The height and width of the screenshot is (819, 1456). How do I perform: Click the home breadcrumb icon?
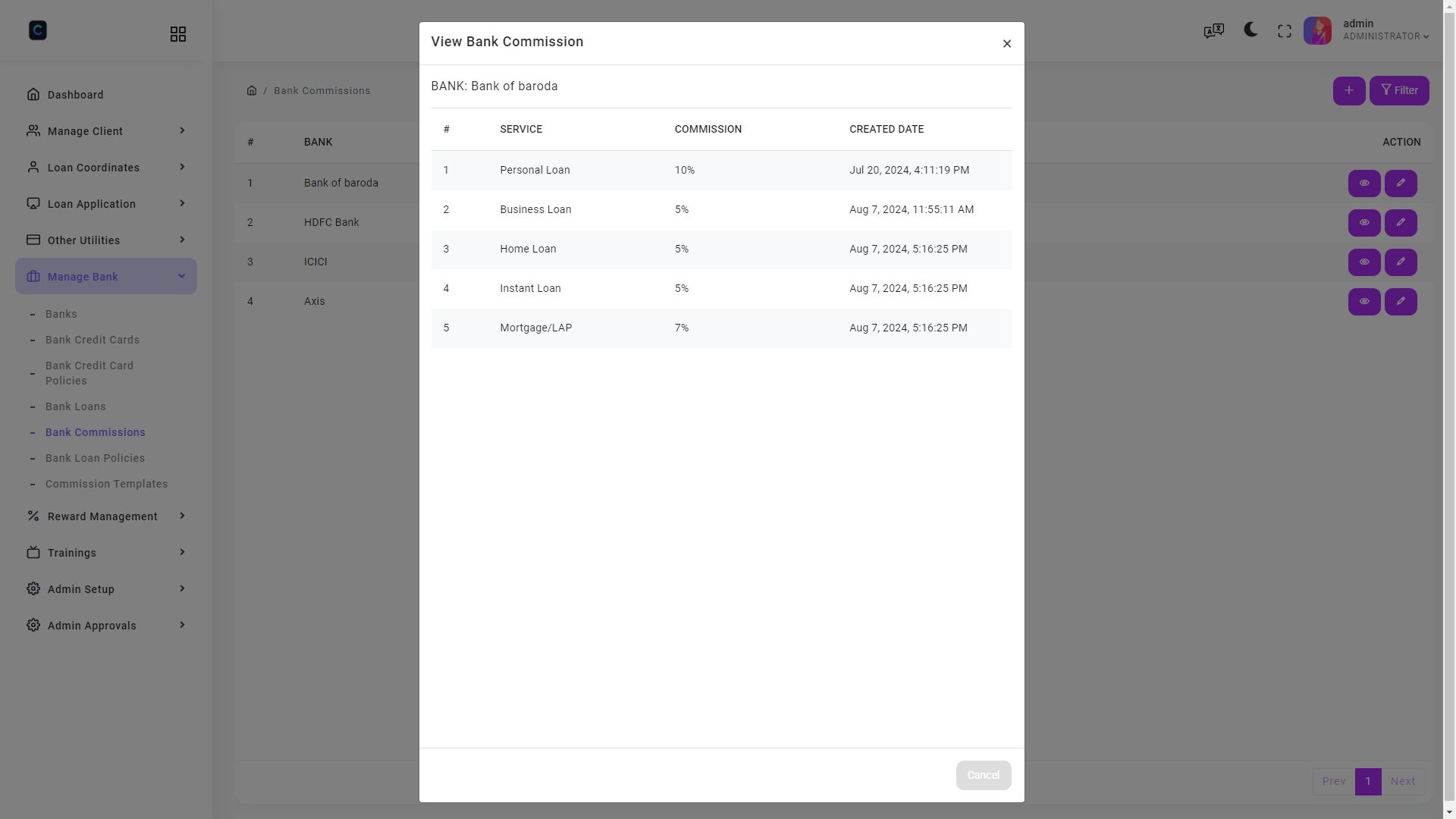[x=252, y=90]
